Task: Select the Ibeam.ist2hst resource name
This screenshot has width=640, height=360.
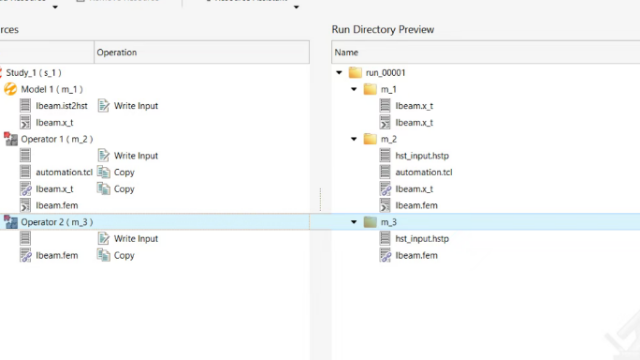Action: (62, 106)
